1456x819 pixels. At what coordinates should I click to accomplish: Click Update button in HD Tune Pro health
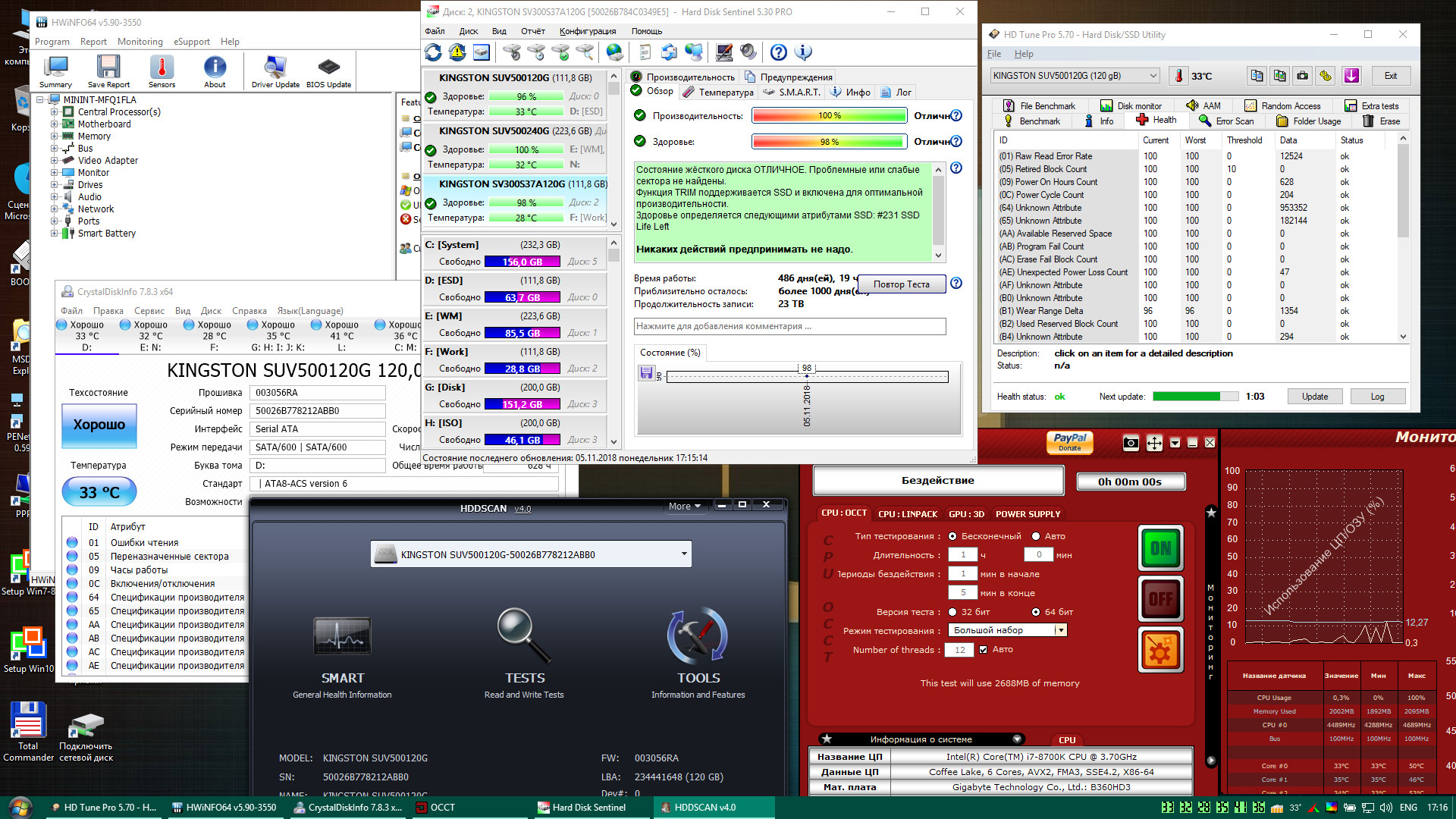point(1315,396)
